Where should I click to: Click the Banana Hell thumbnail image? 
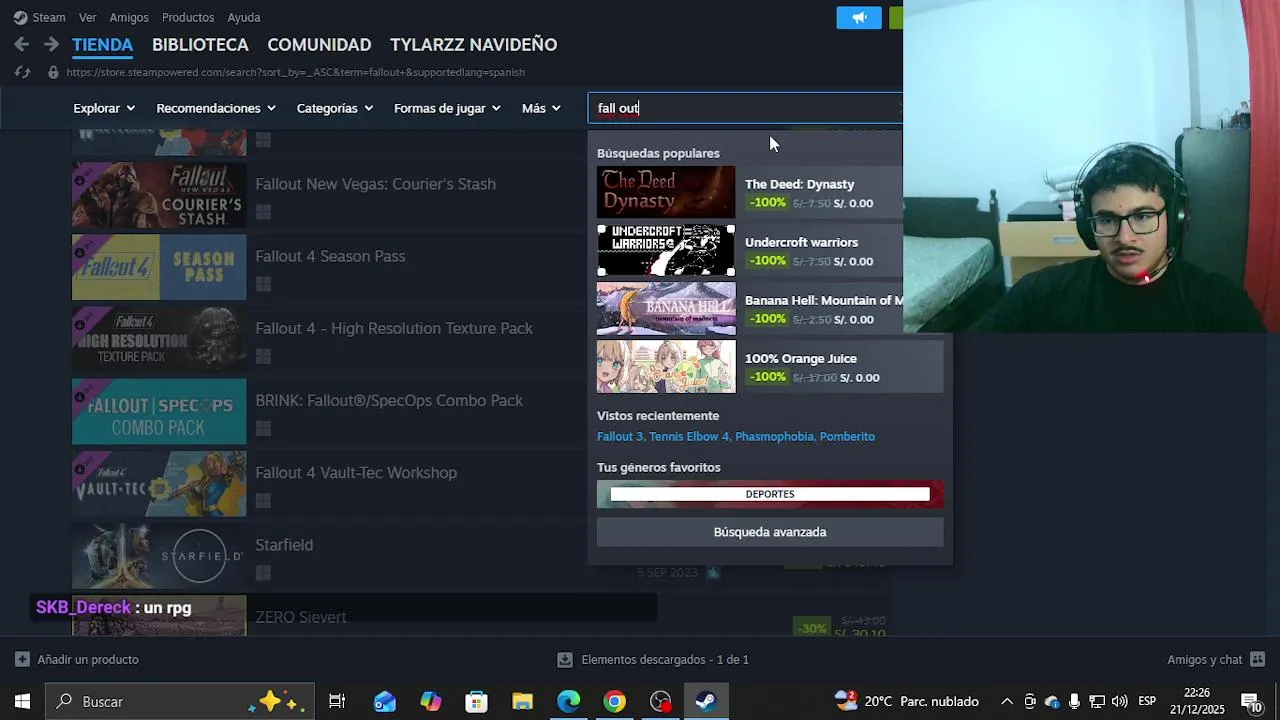coord(666,308)
